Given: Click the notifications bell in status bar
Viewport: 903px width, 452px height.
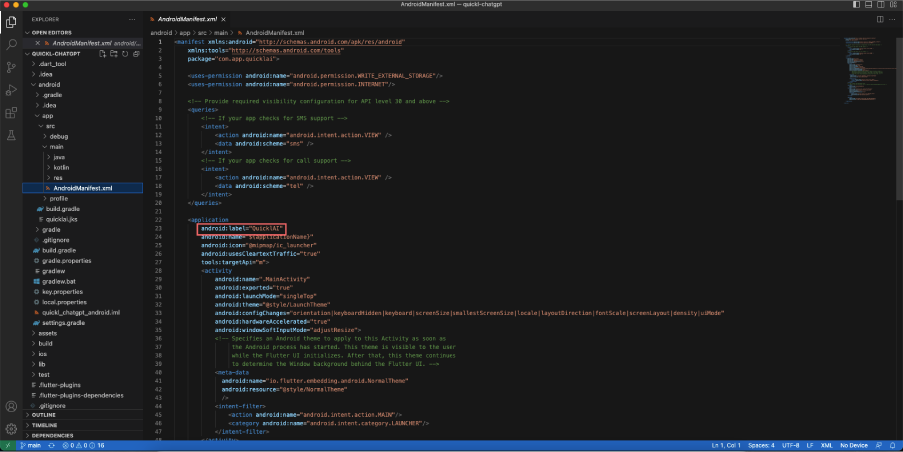Looking at the screenshot, I should (893, 445).
